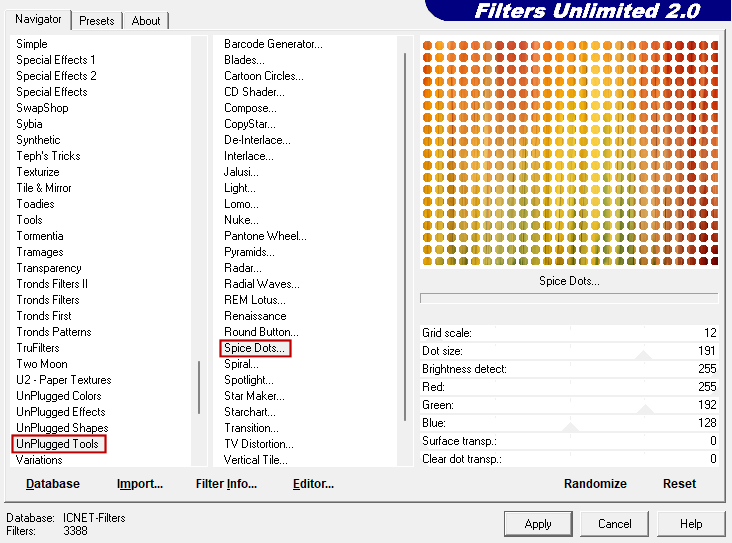The width and height of the screenshot is (732, 543).
Task: Select the Pantone Wheel filter
Action: coord(265,236)
